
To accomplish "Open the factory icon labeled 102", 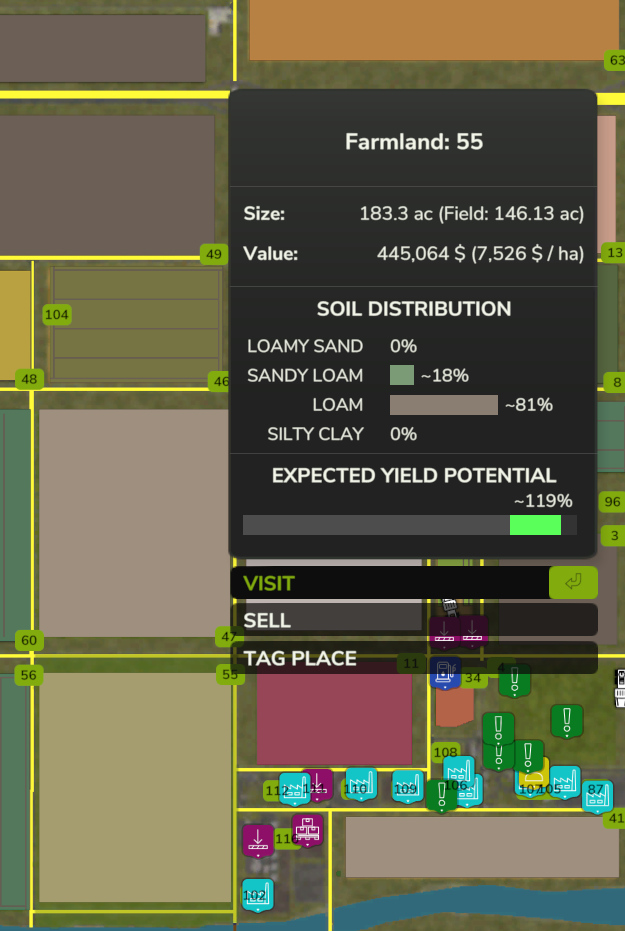I will pos(258,895).
